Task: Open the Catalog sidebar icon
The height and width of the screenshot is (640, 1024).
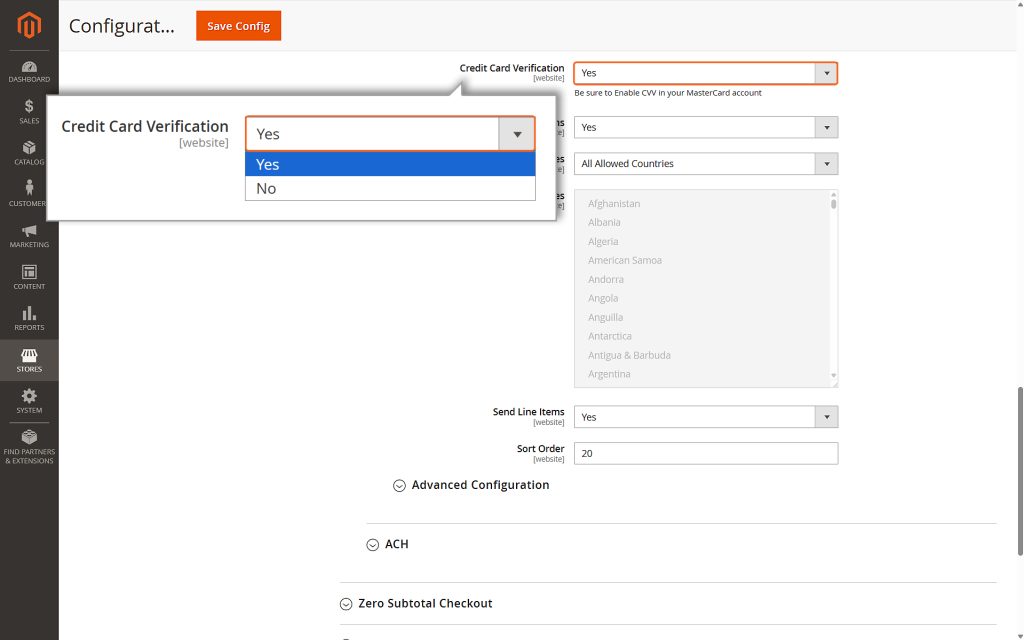Action: click(x=28, y=152)
